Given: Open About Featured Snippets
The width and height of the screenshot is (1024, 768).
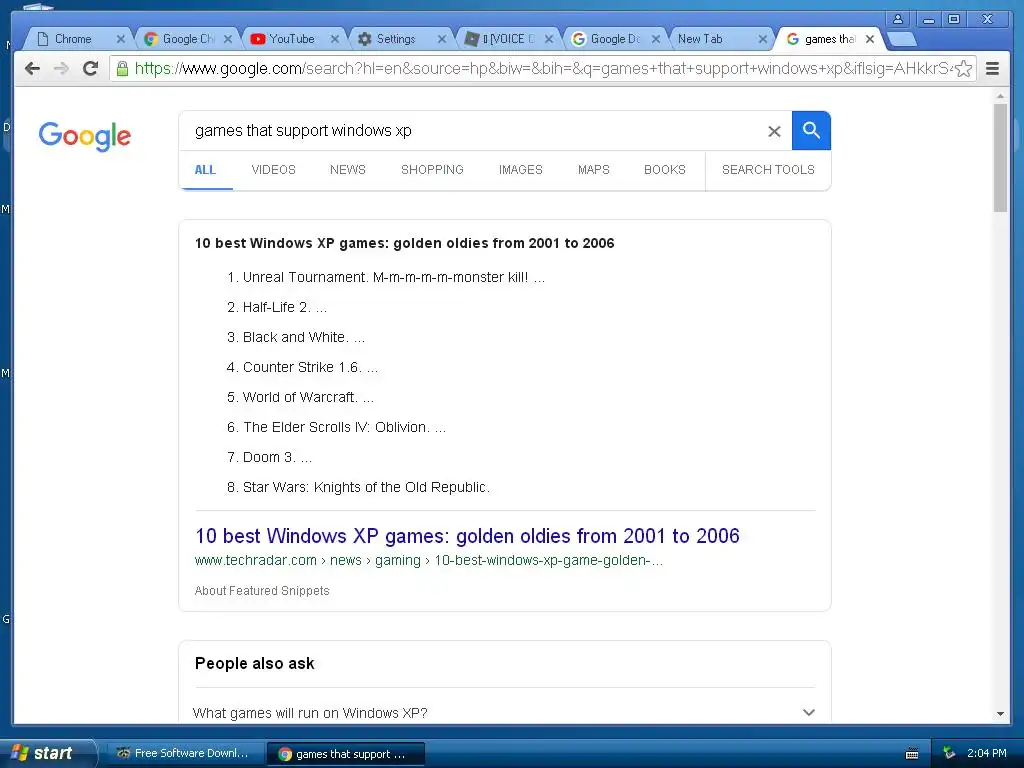Looking at the screenshot, I should (262, 590).
